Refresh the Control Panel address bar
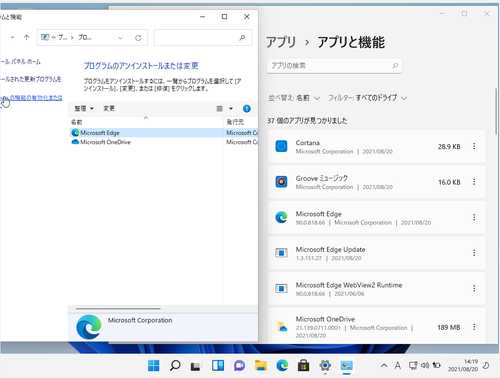 138,38
